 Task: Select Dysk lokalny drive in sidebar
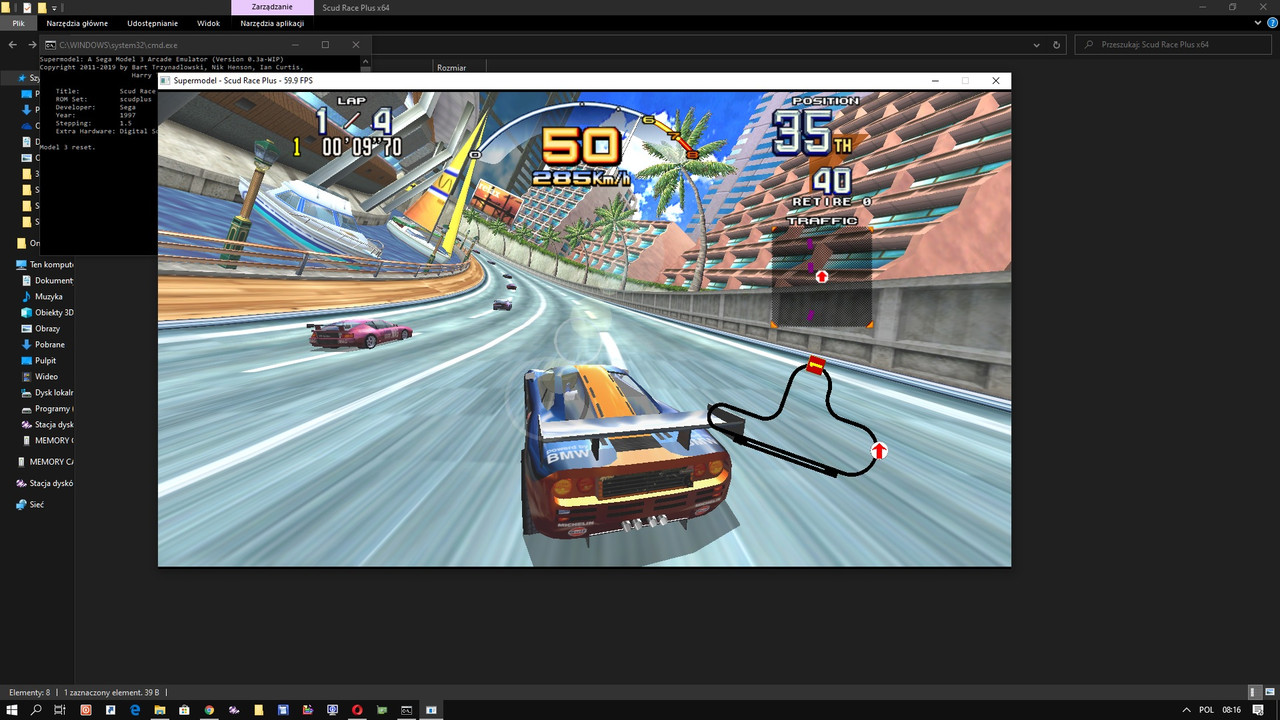(x=46, y=392)
